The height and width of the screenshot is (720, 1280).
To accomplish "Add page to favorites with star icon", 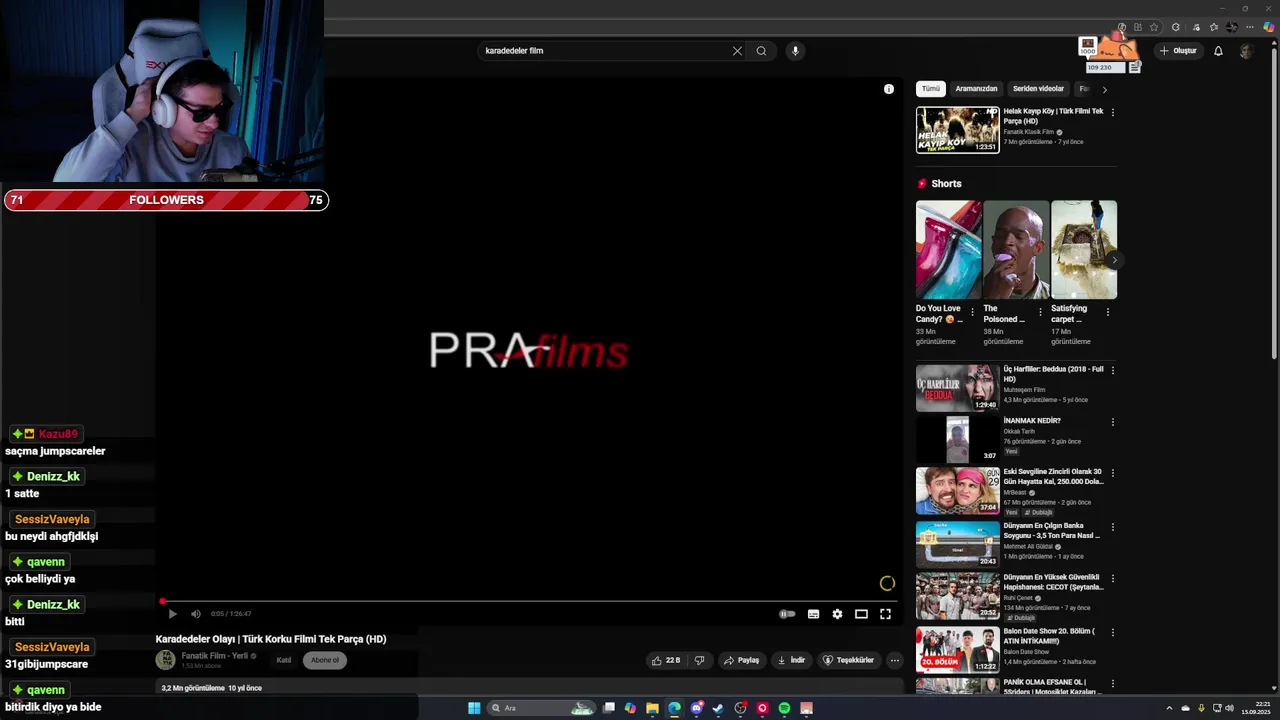I will pyautogui.click(x=1154, y=27).
